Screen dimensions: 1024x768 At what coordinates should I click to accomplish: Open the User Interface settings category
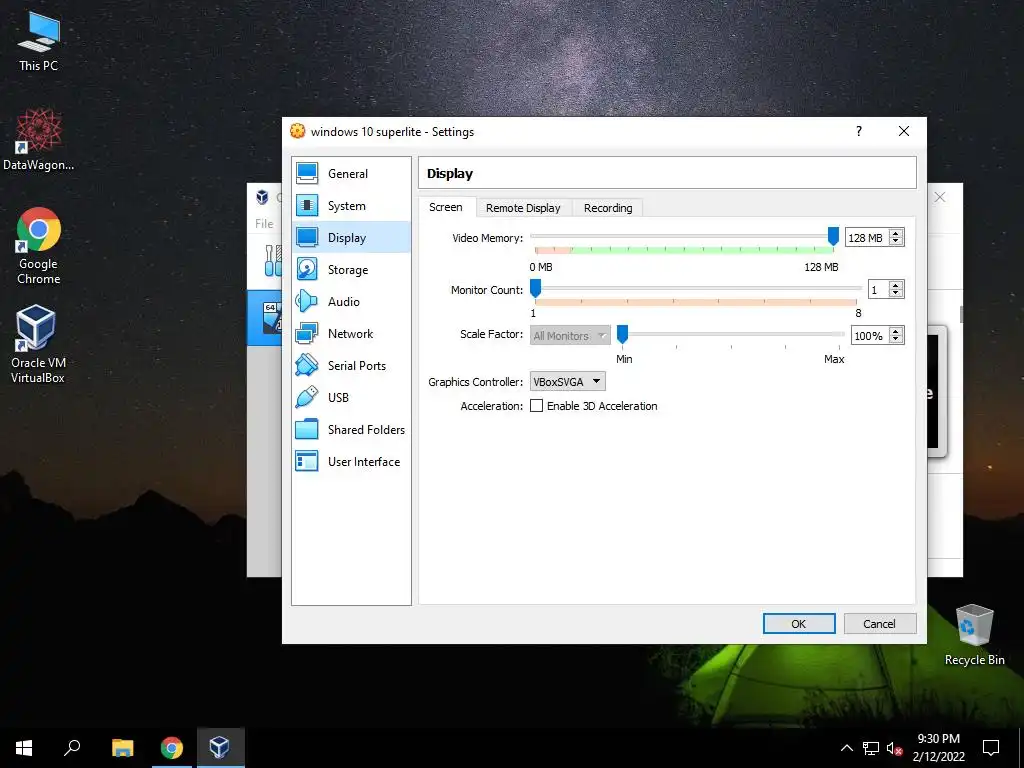351,462
